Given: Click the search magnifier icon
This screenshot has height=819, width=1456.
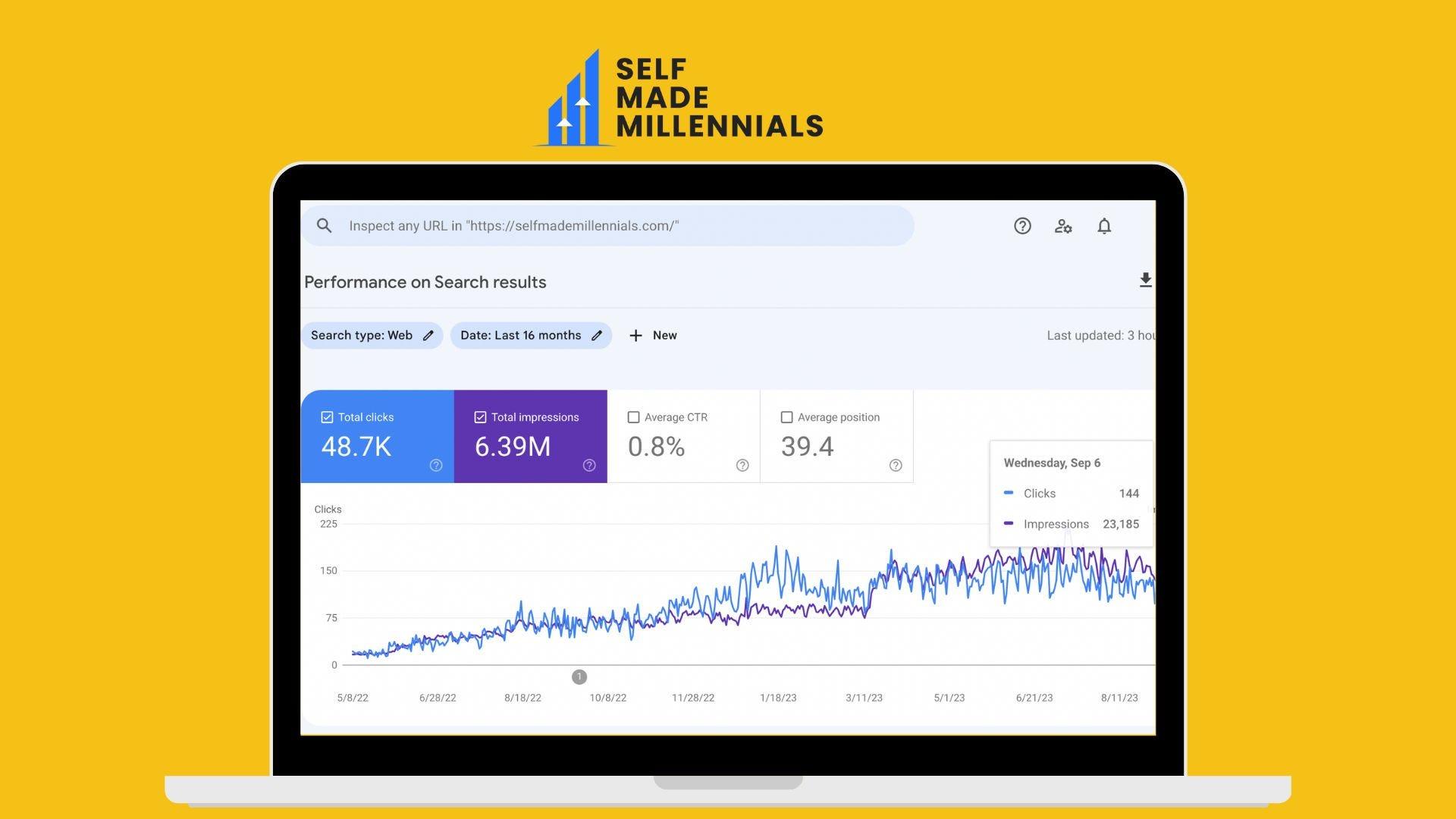Looking at the screenshot, I should coord(325,225).
